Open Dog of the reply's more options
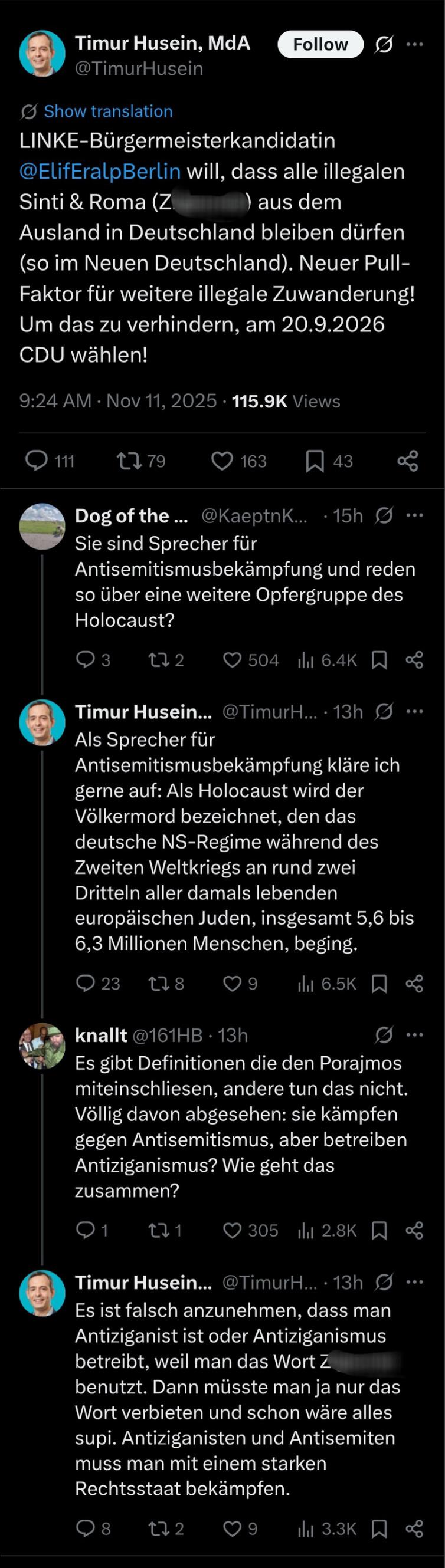445x1568 pixels. 415,515
